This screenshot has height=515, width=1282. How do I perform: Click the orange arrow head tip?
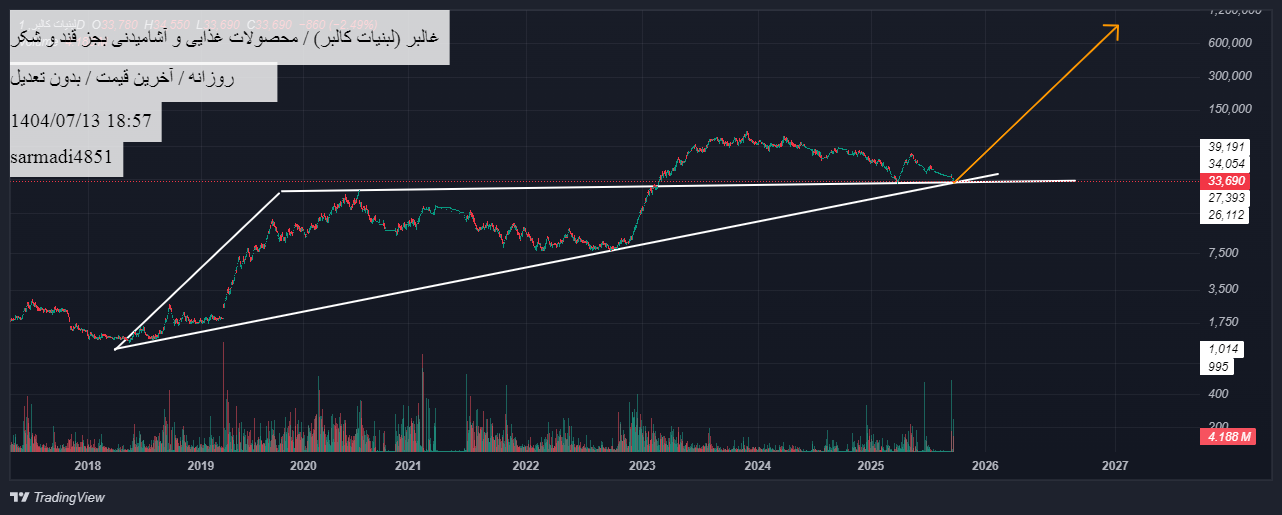tap(1116, 25)
